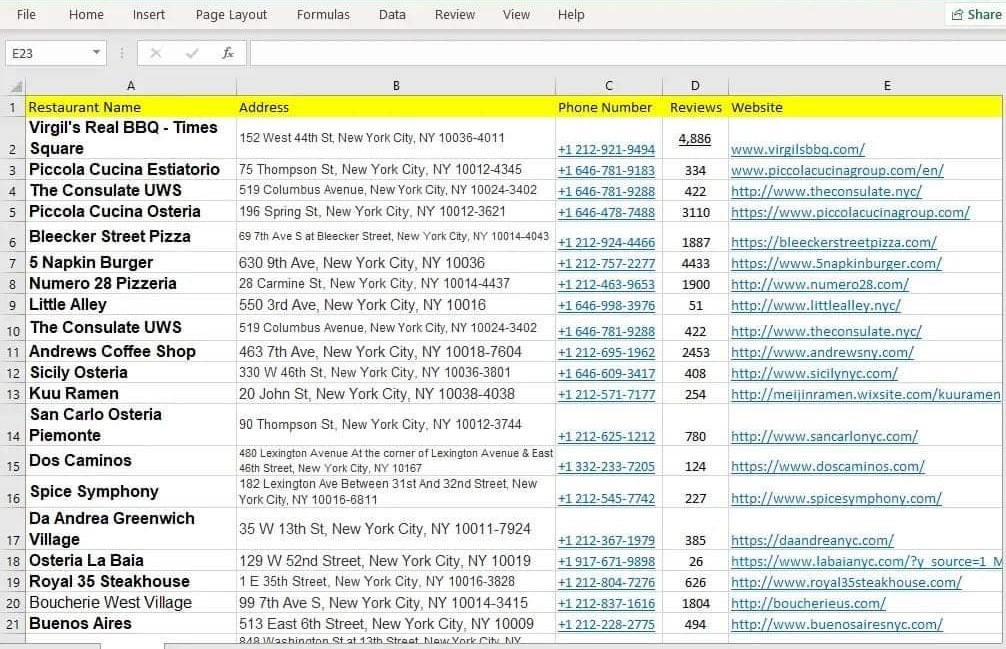Open the View tab
The height and width of the screenshot is (649, 1006).
pyautogui.click(x=516, y=14)
